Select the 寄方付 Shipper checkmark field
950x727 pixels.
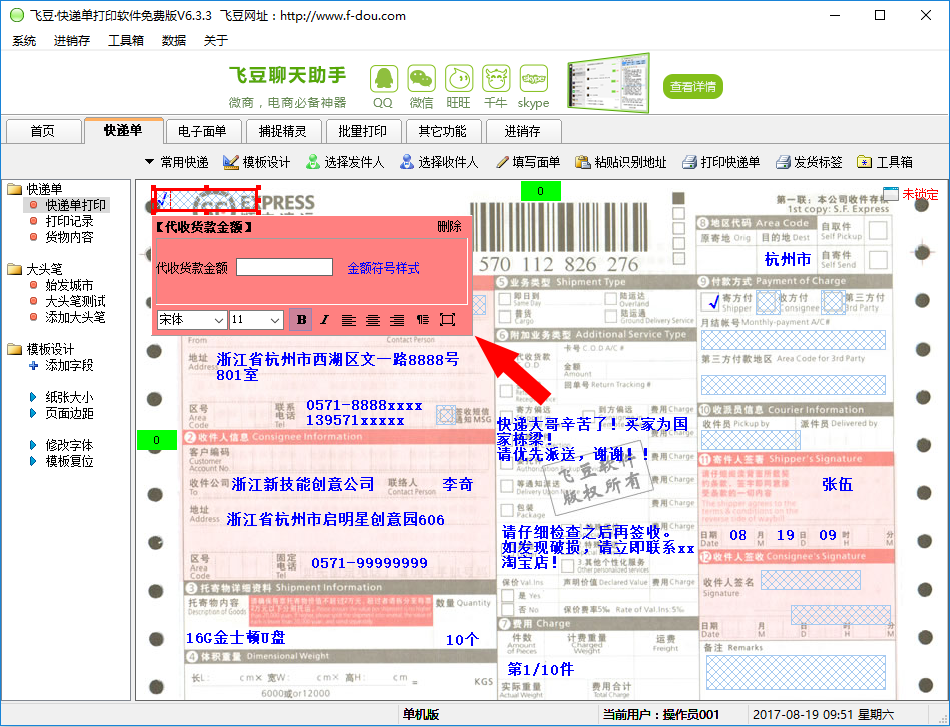click(x=711, y=302)
